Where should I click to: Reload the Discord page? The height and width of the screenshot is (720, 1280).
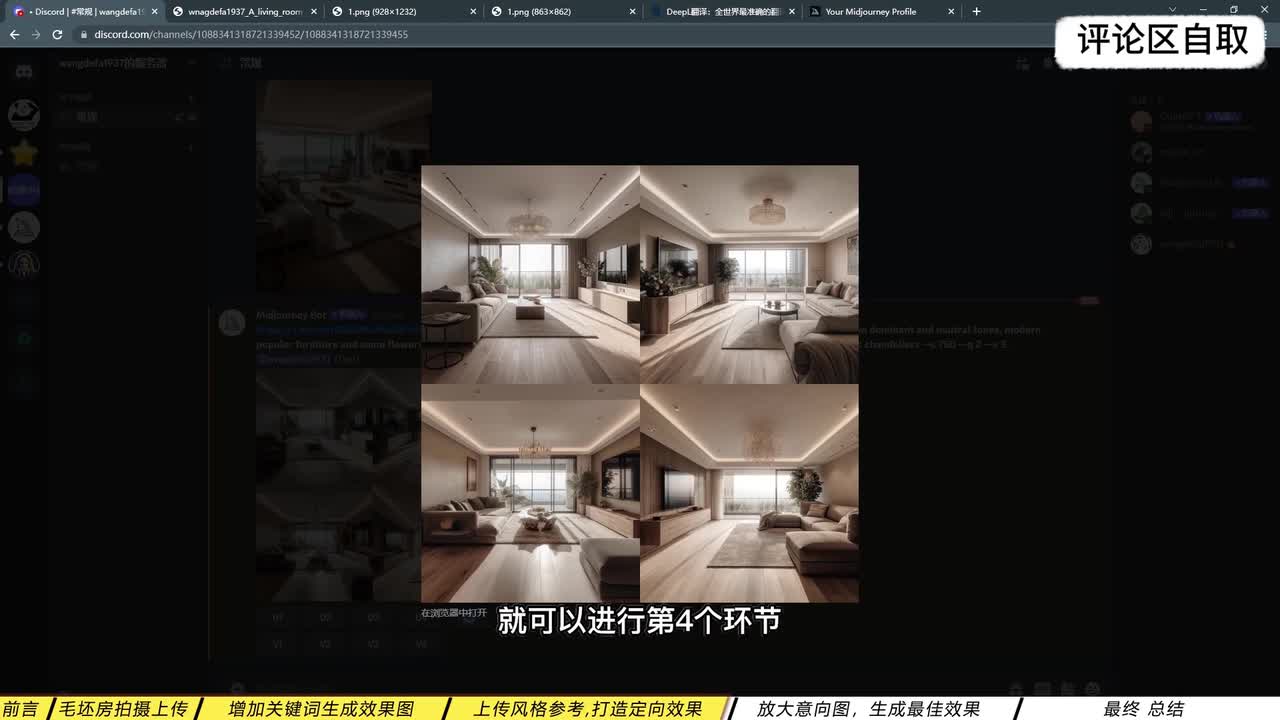click(x=58, y=34)
